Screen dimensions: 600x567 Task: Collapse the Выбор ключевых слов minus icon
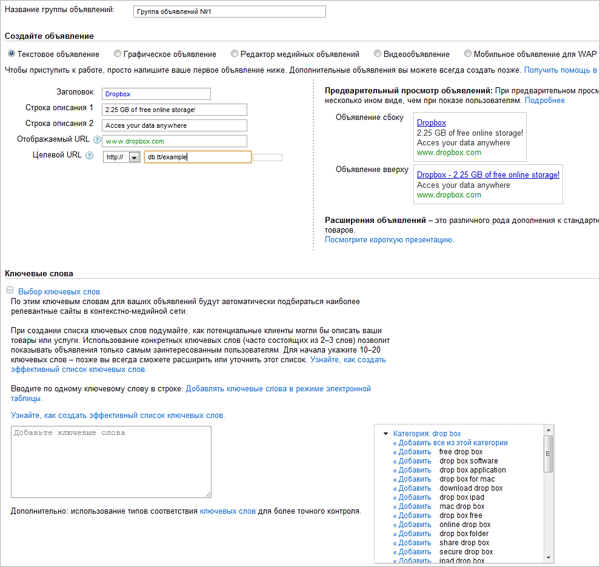(x=10, y=291)
